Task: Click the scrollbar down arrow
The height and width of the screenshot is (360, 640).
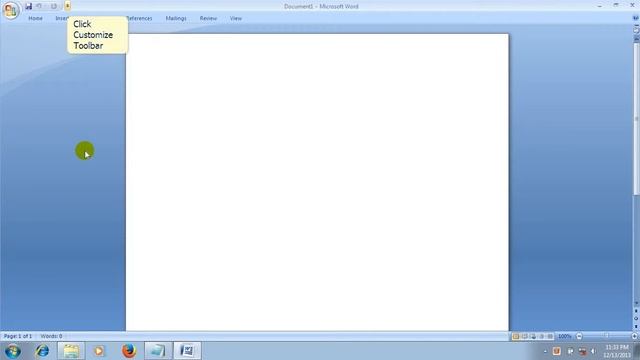Action: (x=636, y=304)
